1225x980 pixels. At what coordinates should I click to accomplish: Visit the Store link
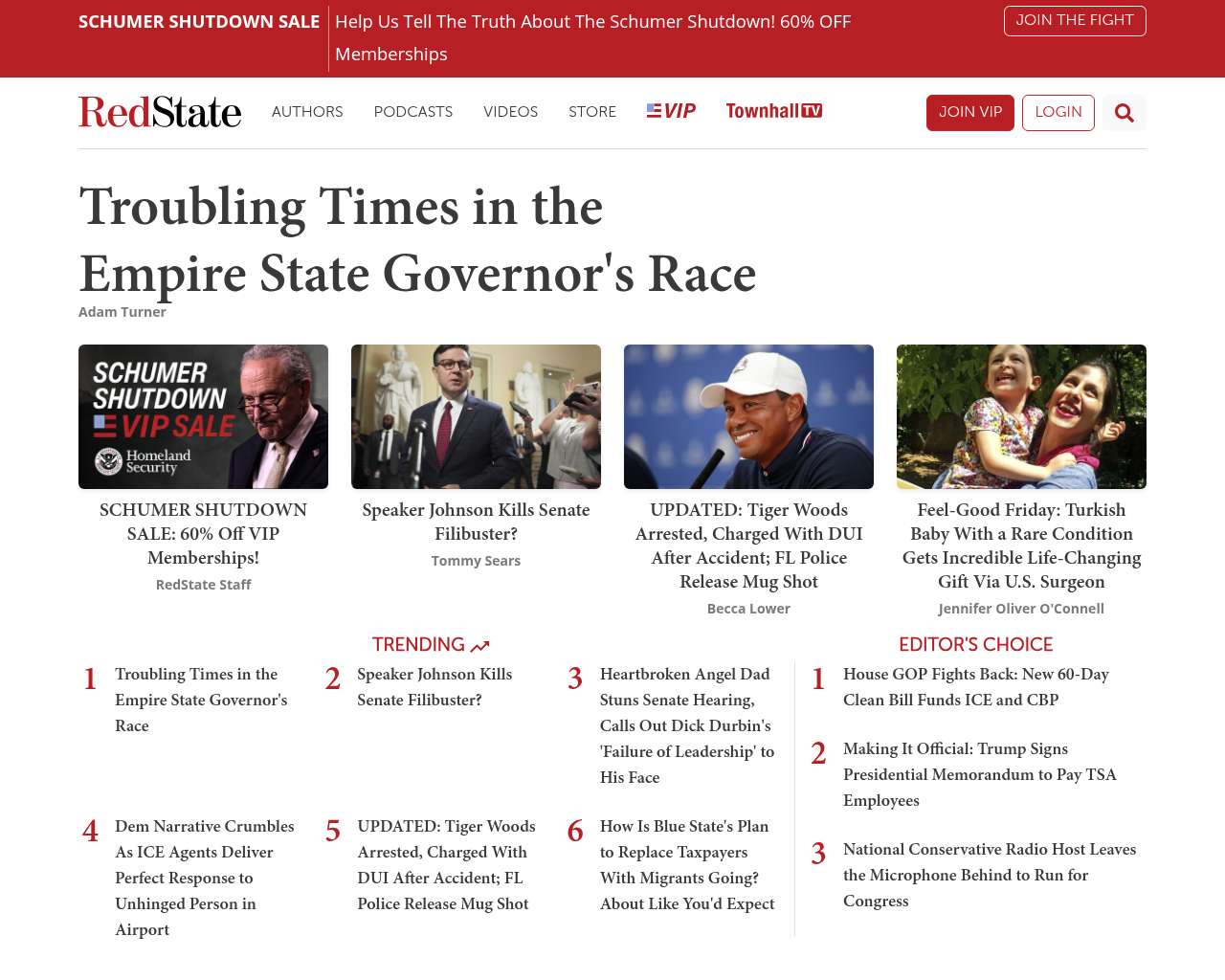pyautogui.click(x=591, y=112)
